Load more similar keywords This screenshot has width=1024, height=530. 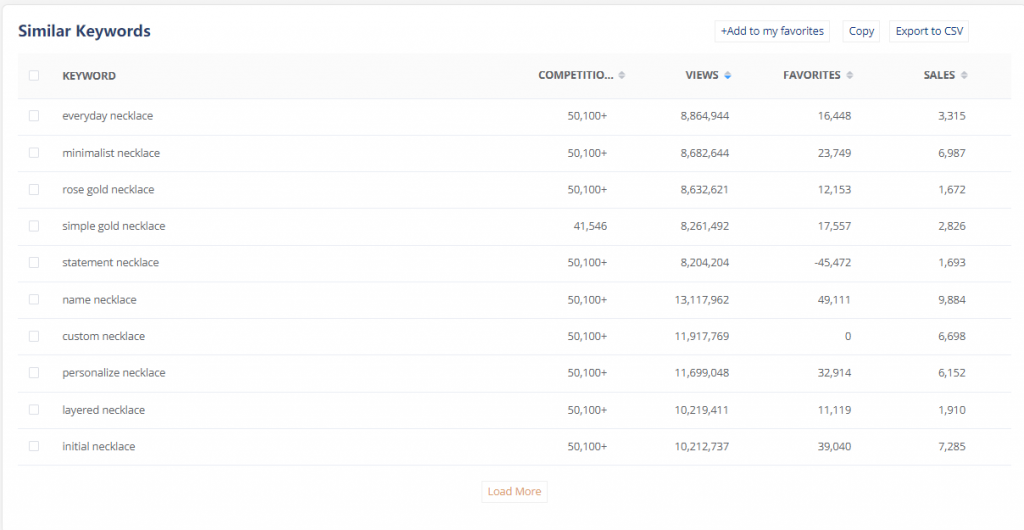tap(514, 492)
